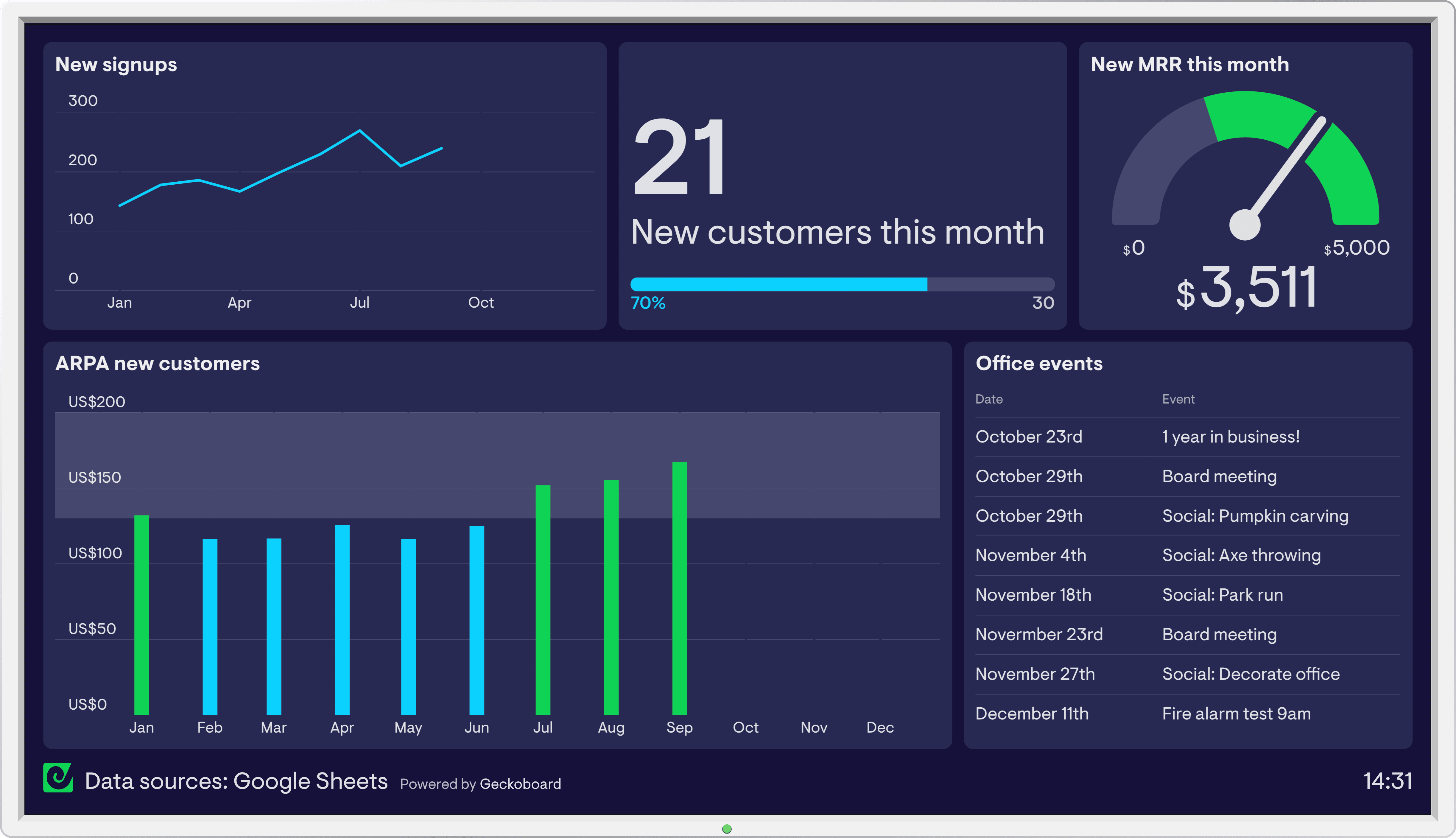Click the 14:31 clock display

pyautogui.click(x=1387, y=781)
